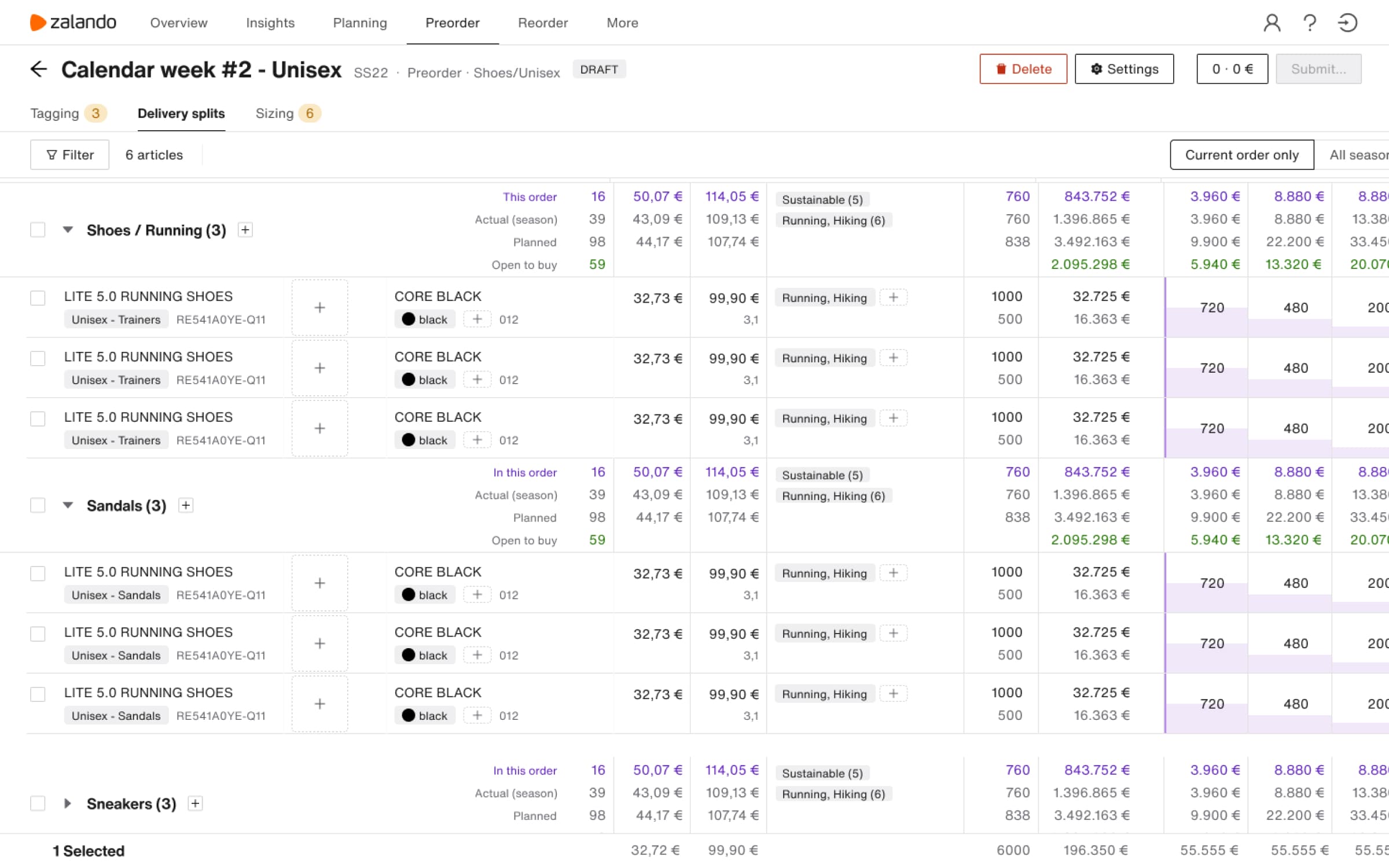Add a color in first Unisex - Sandals row

[477, 595]
